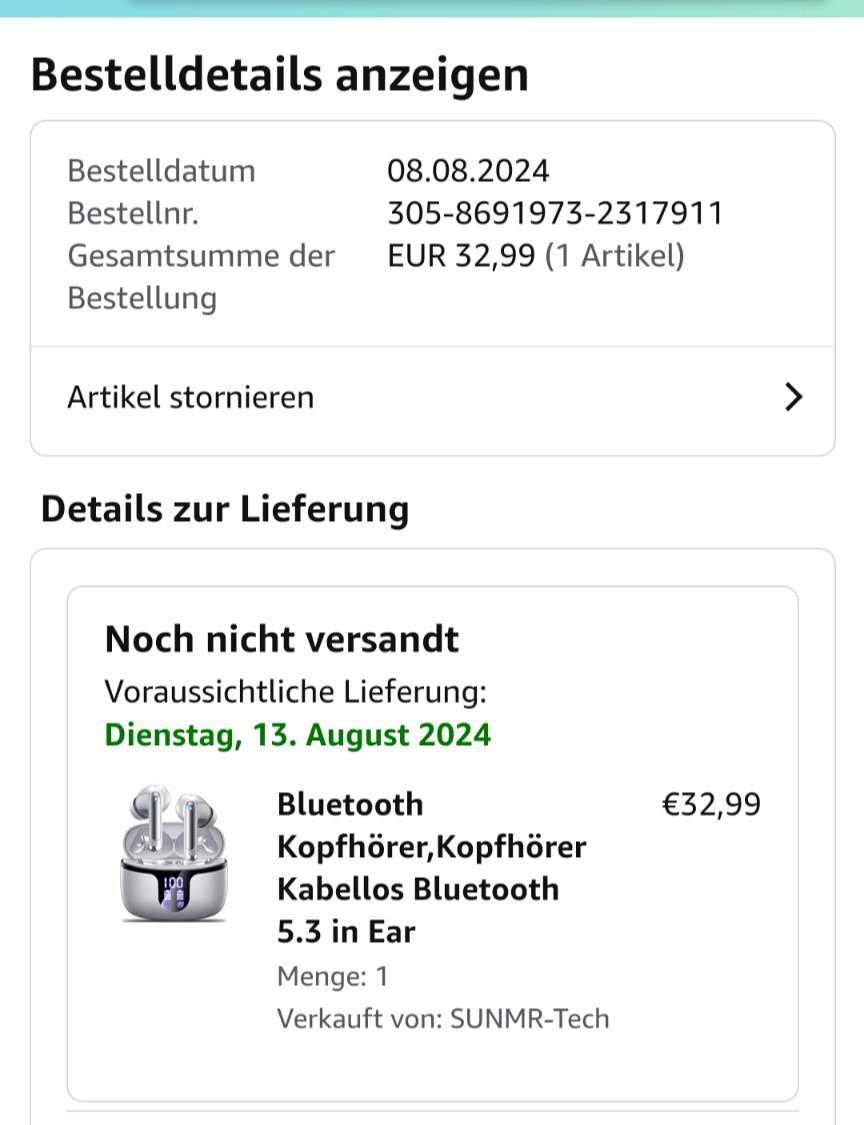Tap the Menge: 1 quantity text
Screen dimensions: 864x1125
[332, 976]
